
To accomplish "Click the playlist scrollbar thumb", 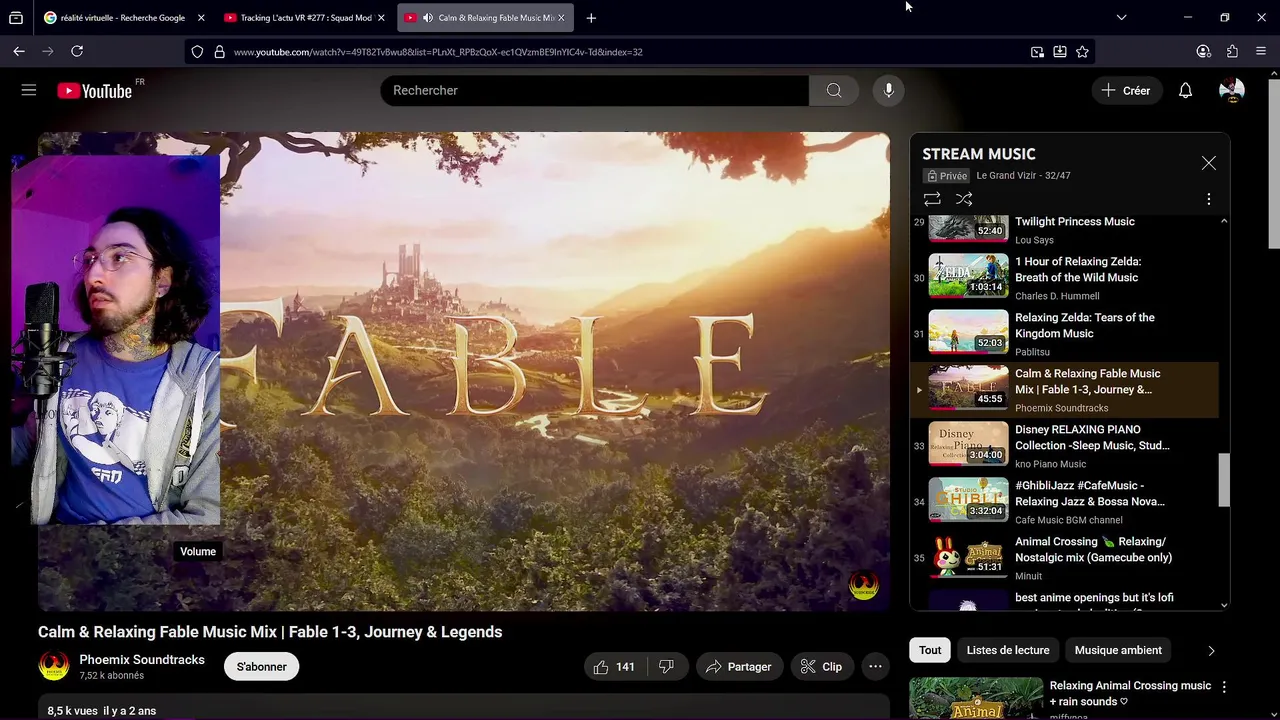I will (1224, 480).
